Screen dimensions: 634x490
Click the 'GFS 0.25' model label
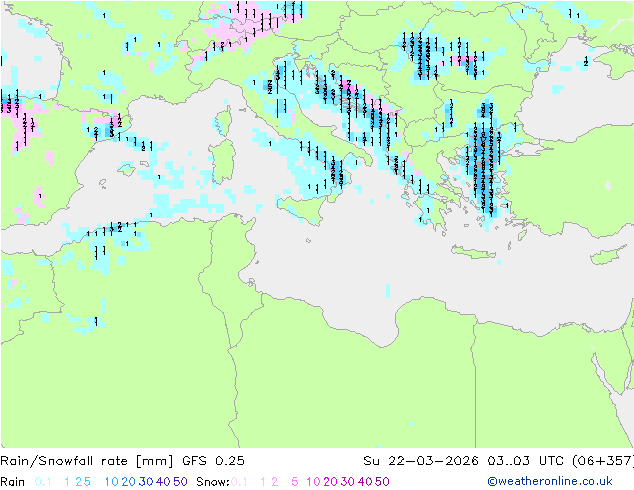pyautogui.click(x=213, y=461)
